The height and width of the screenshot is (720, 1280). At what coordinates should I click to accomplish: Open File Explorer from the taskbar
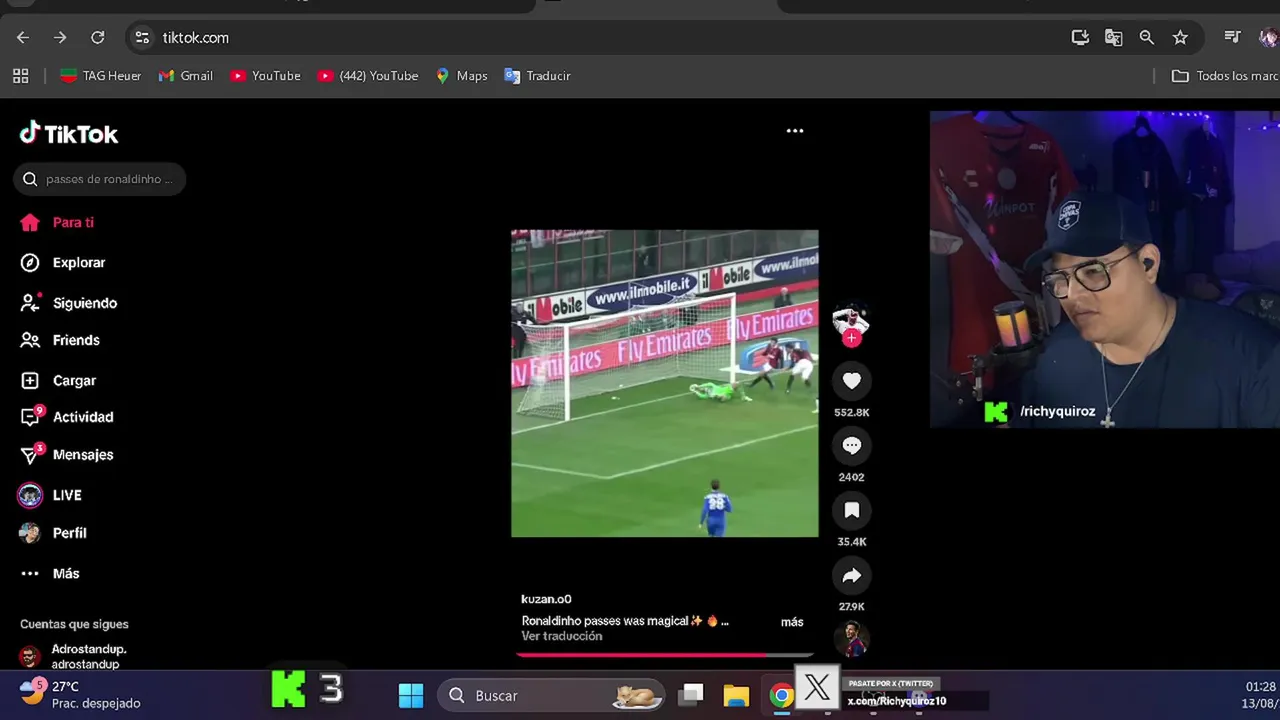[x=737, y=695]
